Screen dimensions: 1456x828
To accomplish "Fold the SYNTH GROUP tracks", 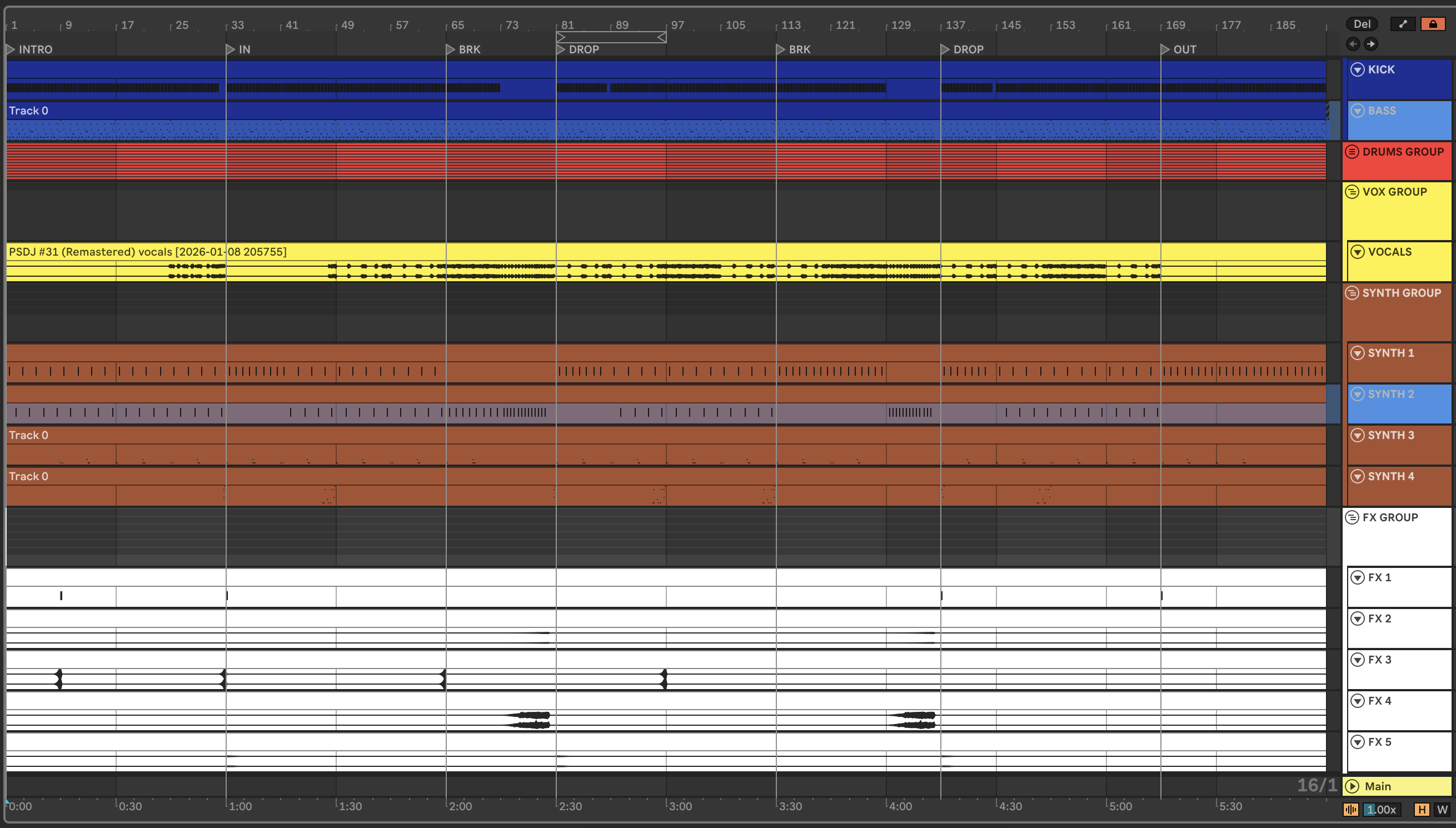I will pyautogui.click(x=1352, y=293).
